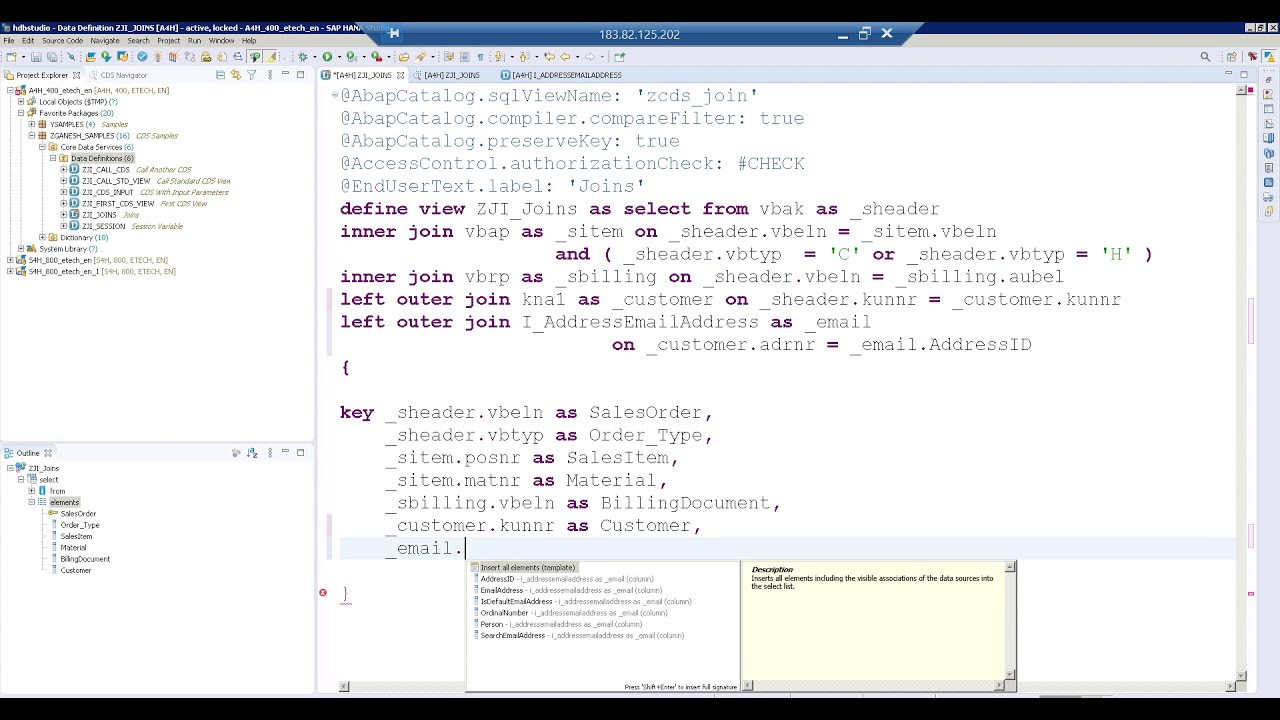
Task: Click the Save All toolbar icon
Action: tap(52, 57)
